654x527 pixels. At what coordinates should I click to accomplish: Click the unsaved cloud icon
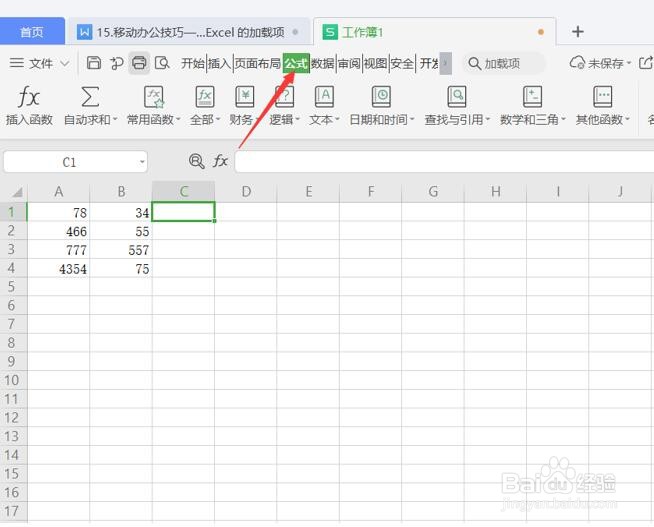coord(577,63)
